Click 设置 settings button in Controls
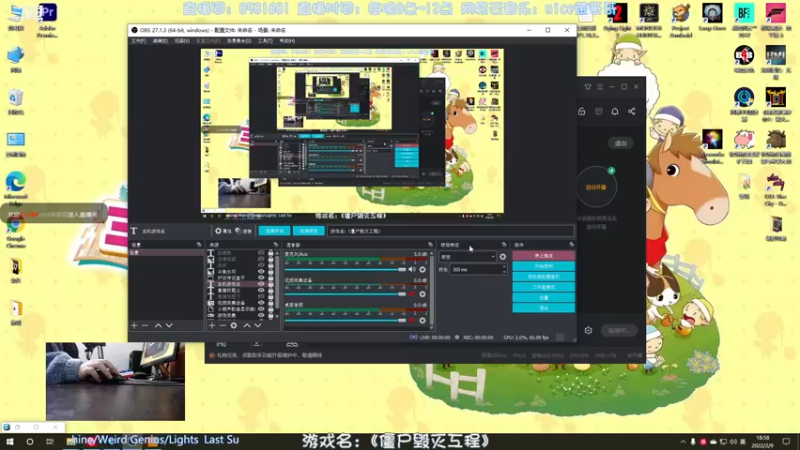 coord(543,297)
